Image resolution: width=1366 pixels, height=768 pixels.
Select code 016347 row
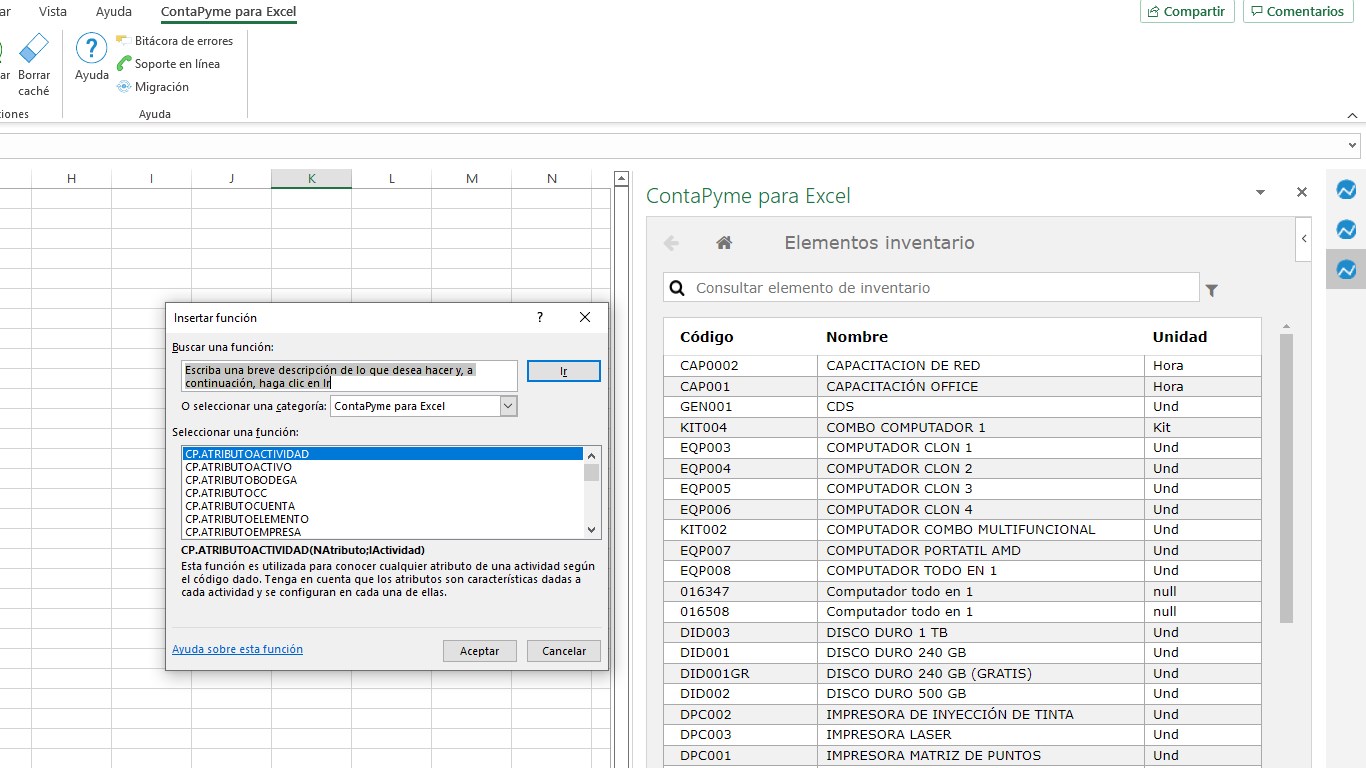click(962, 591)
